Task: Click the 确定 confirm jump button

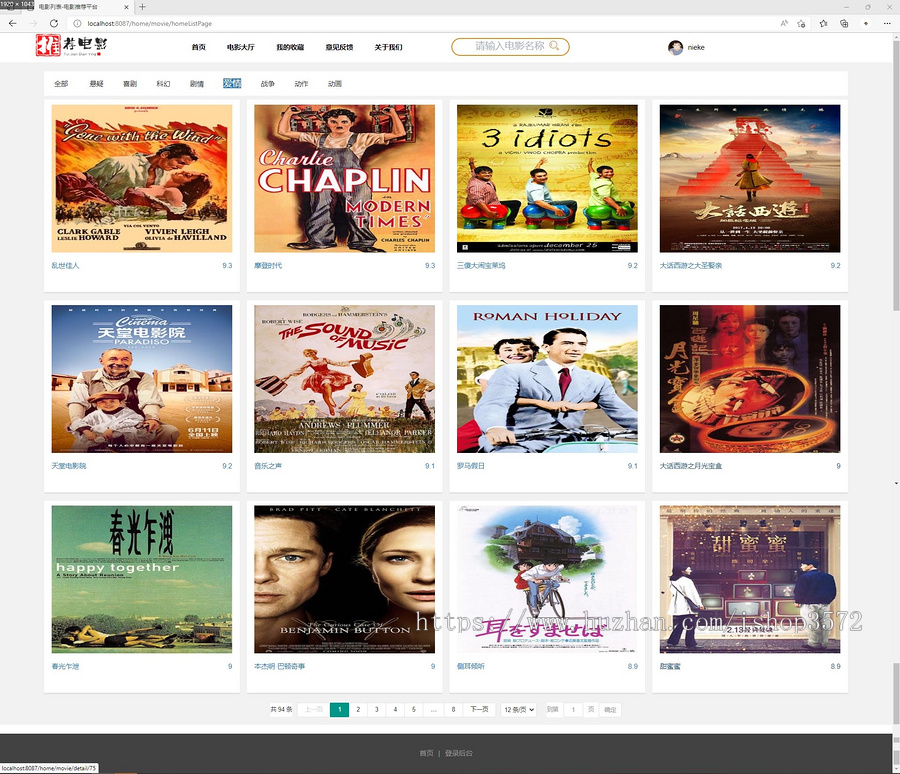Action: [611, 710]
